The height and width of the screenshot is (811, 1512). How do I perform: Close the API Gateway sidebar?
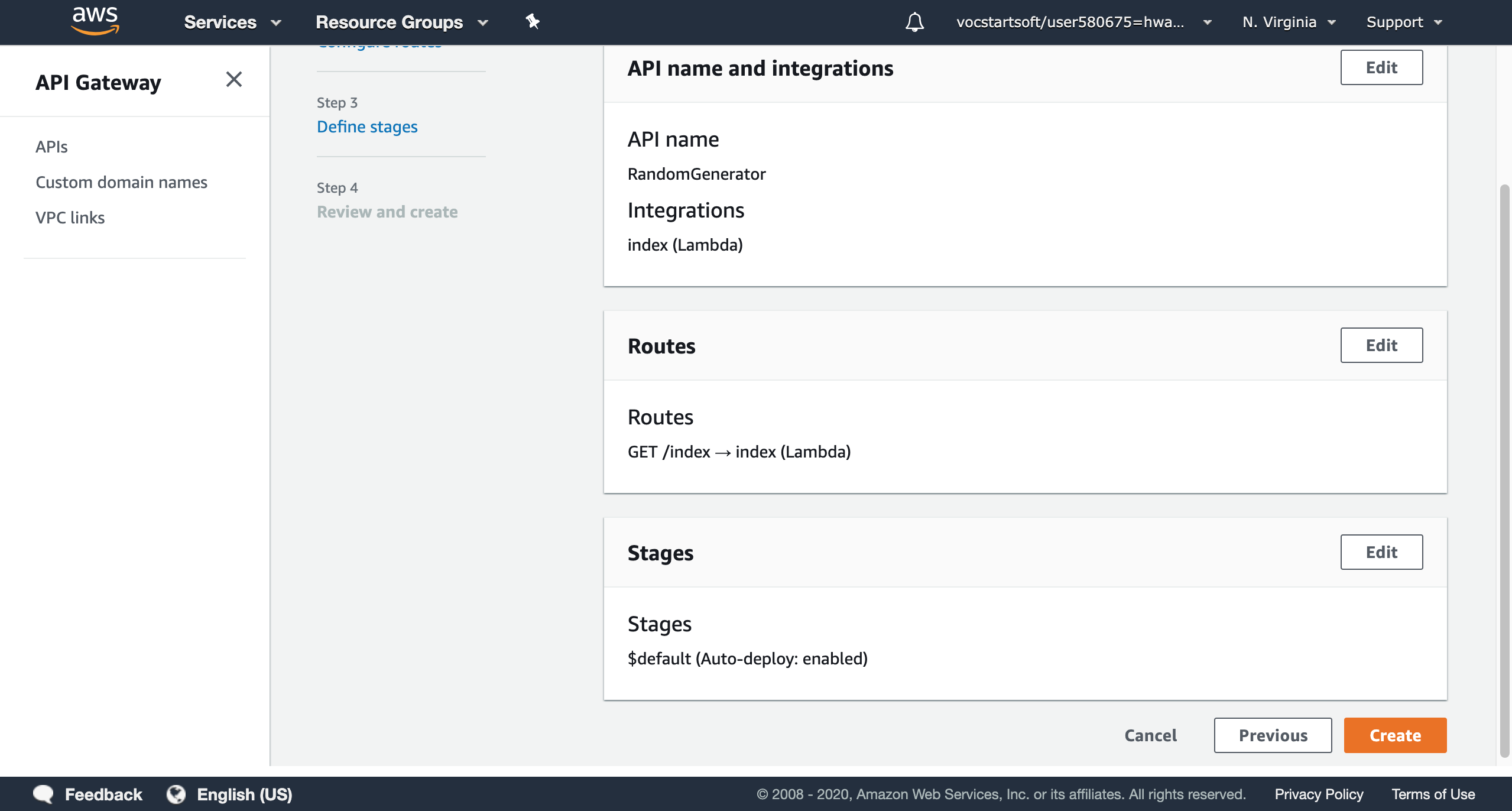coord(234,79)
